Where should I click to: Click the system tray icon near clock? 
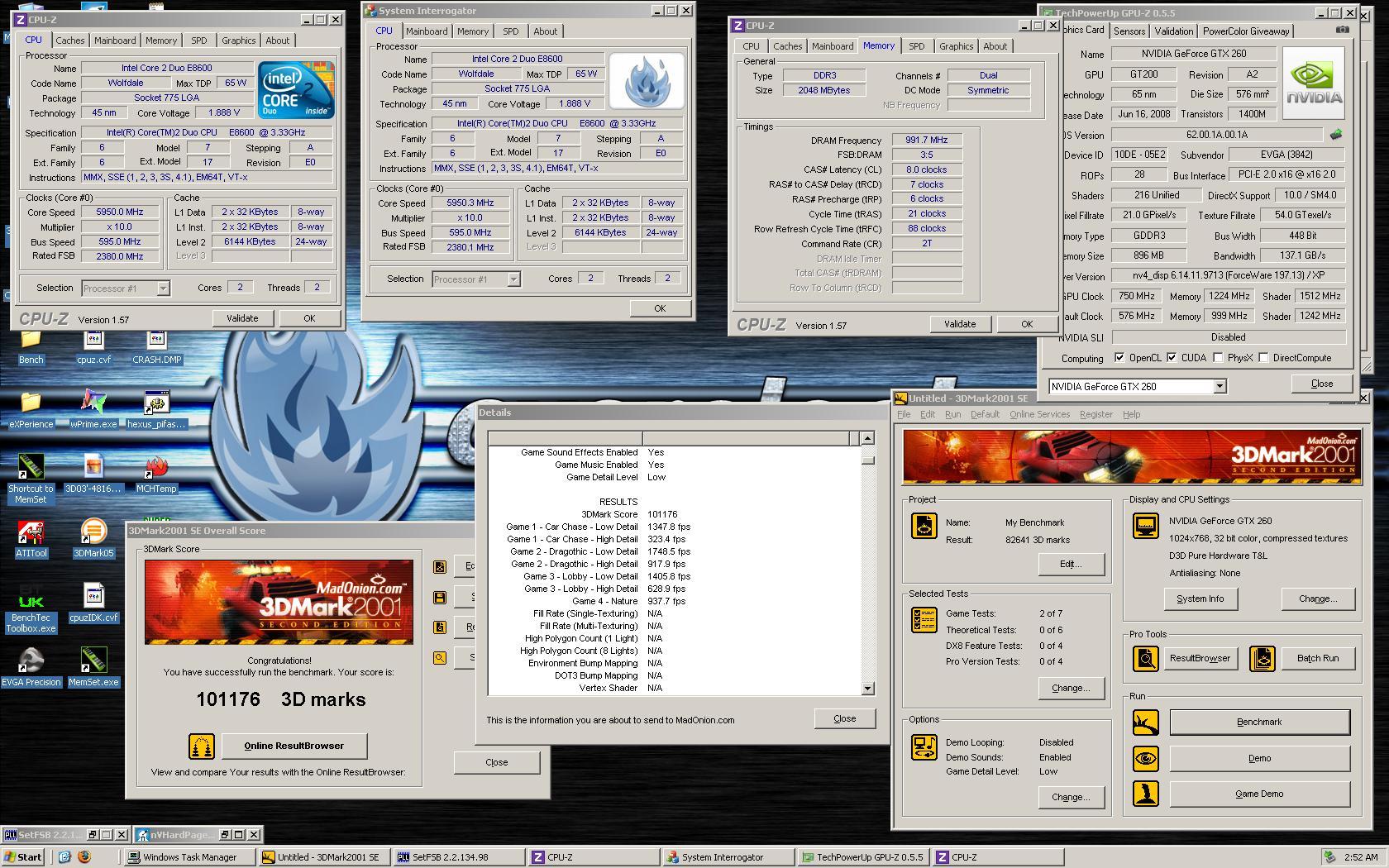1329,857
